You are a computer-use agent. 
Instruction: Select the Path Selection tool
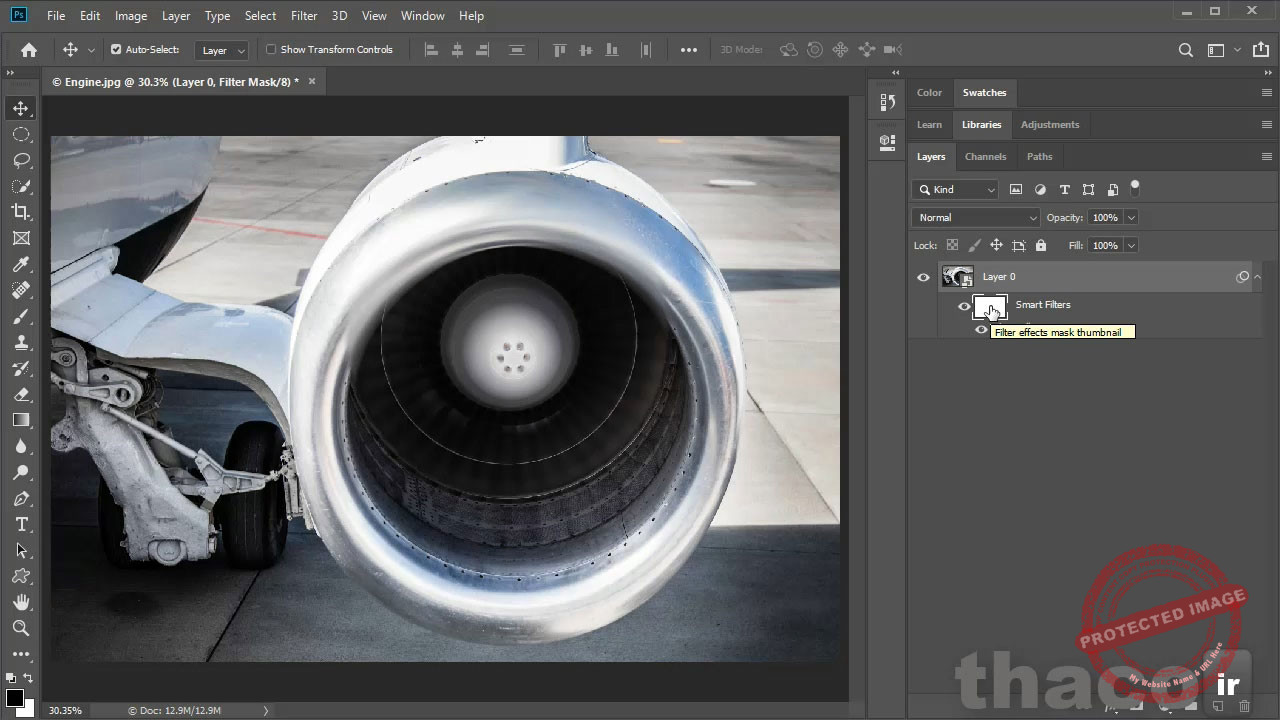[21, 550]
